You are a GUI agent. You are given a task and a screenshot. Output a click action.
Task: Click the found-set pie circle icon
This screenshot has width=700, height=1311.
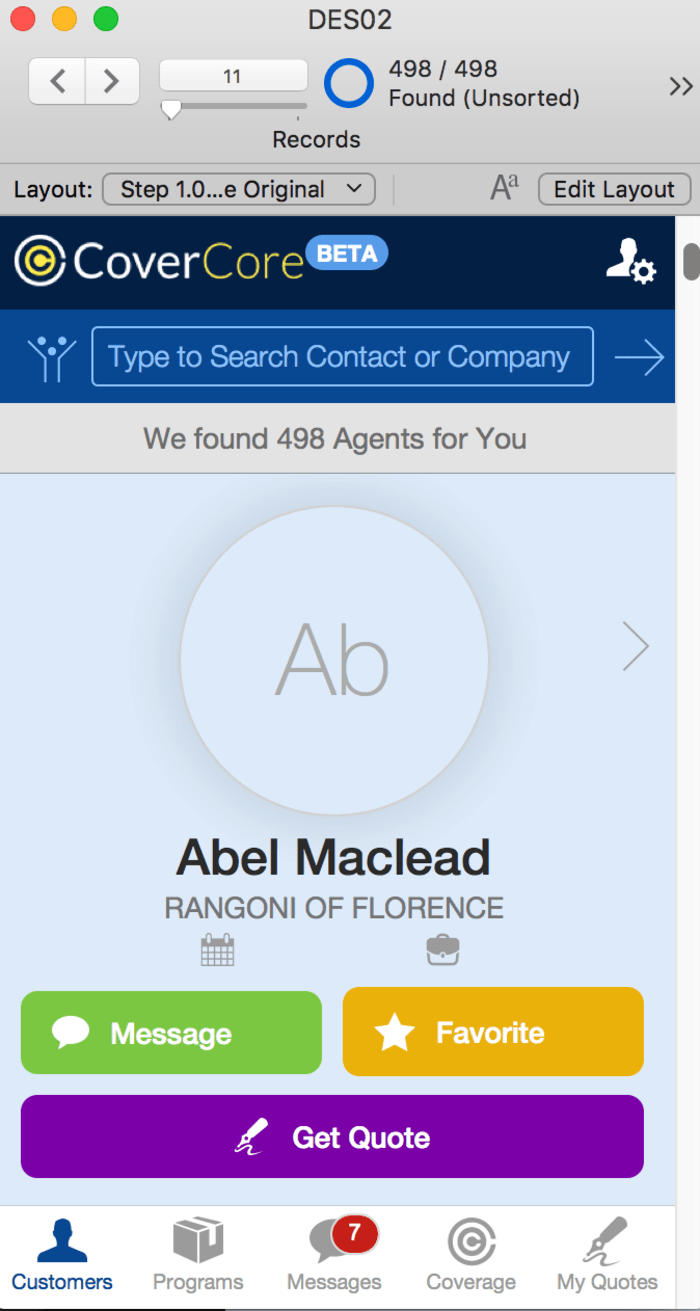[348, 83]
